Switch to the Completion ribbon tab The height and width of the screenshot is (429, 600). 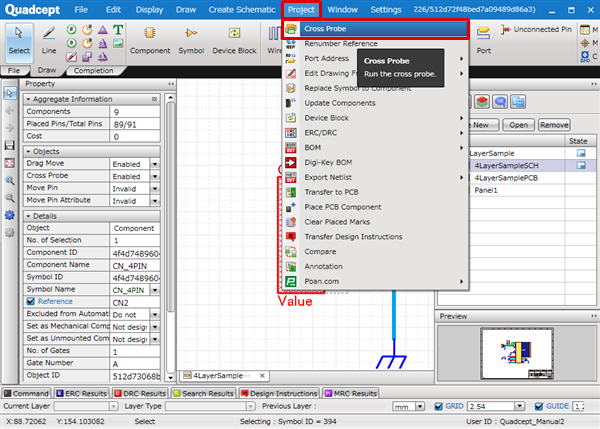click(x=93, y=70)
